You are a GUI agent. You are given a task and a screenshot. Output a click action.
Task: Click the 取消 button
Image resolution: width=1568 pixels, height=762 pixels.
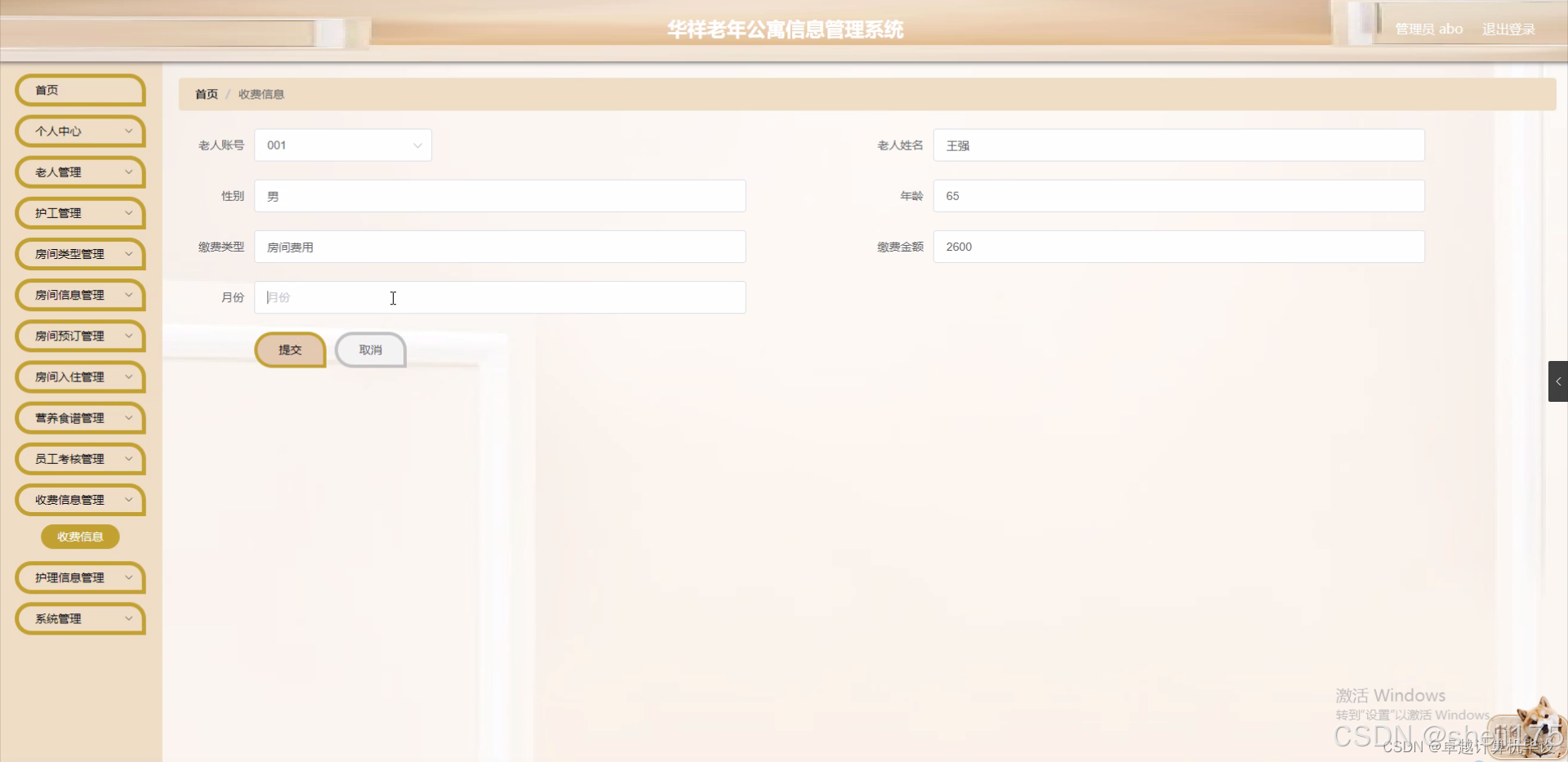(370, 350)
